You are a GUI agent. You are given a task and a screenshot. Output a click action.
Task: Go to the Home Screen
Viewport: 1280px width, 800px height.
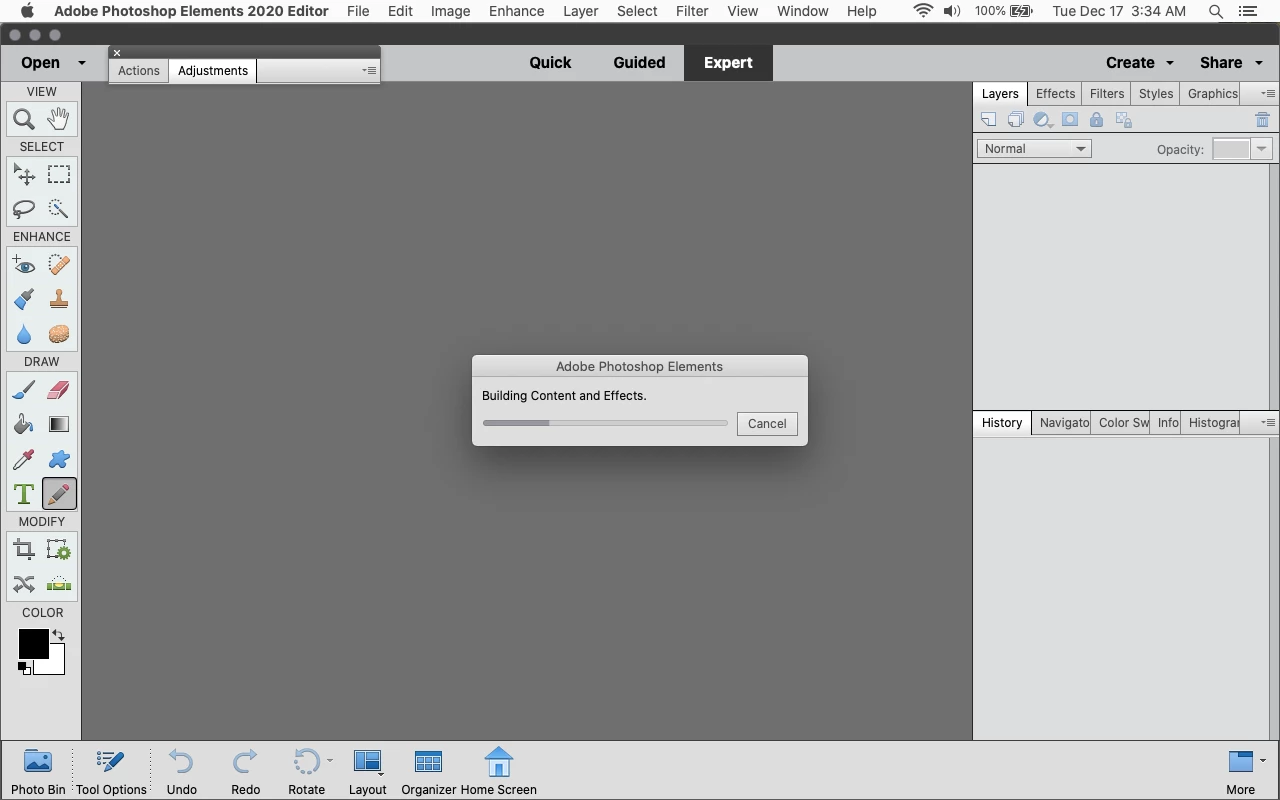(498, 772)
